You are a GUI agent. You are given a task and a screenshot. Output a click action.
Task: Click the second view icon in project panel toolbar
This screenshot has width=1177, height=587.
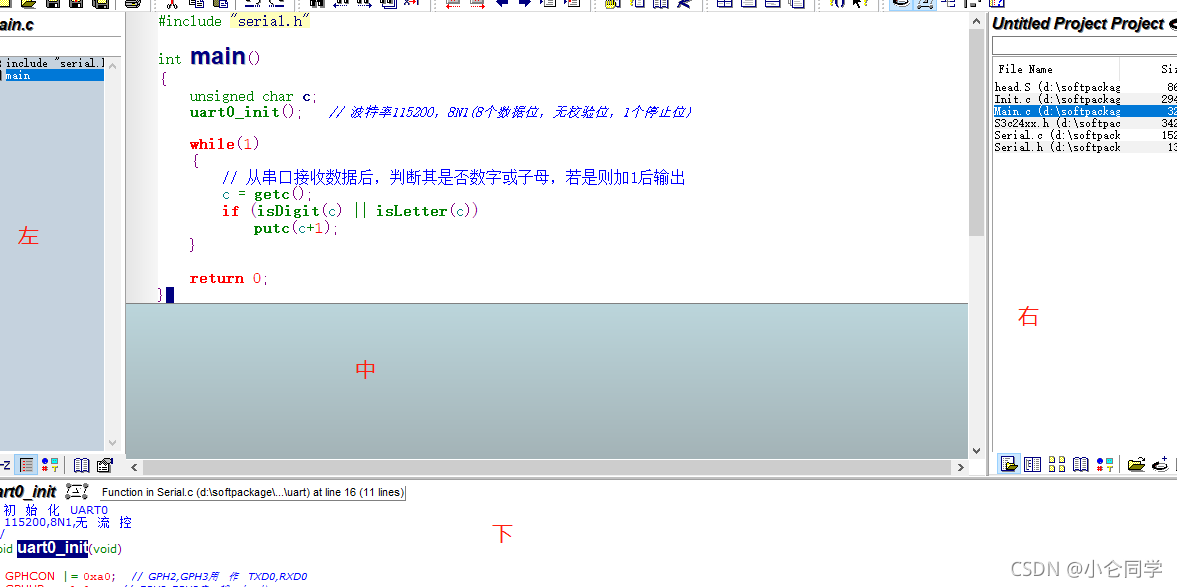(x=1033, y=464)
